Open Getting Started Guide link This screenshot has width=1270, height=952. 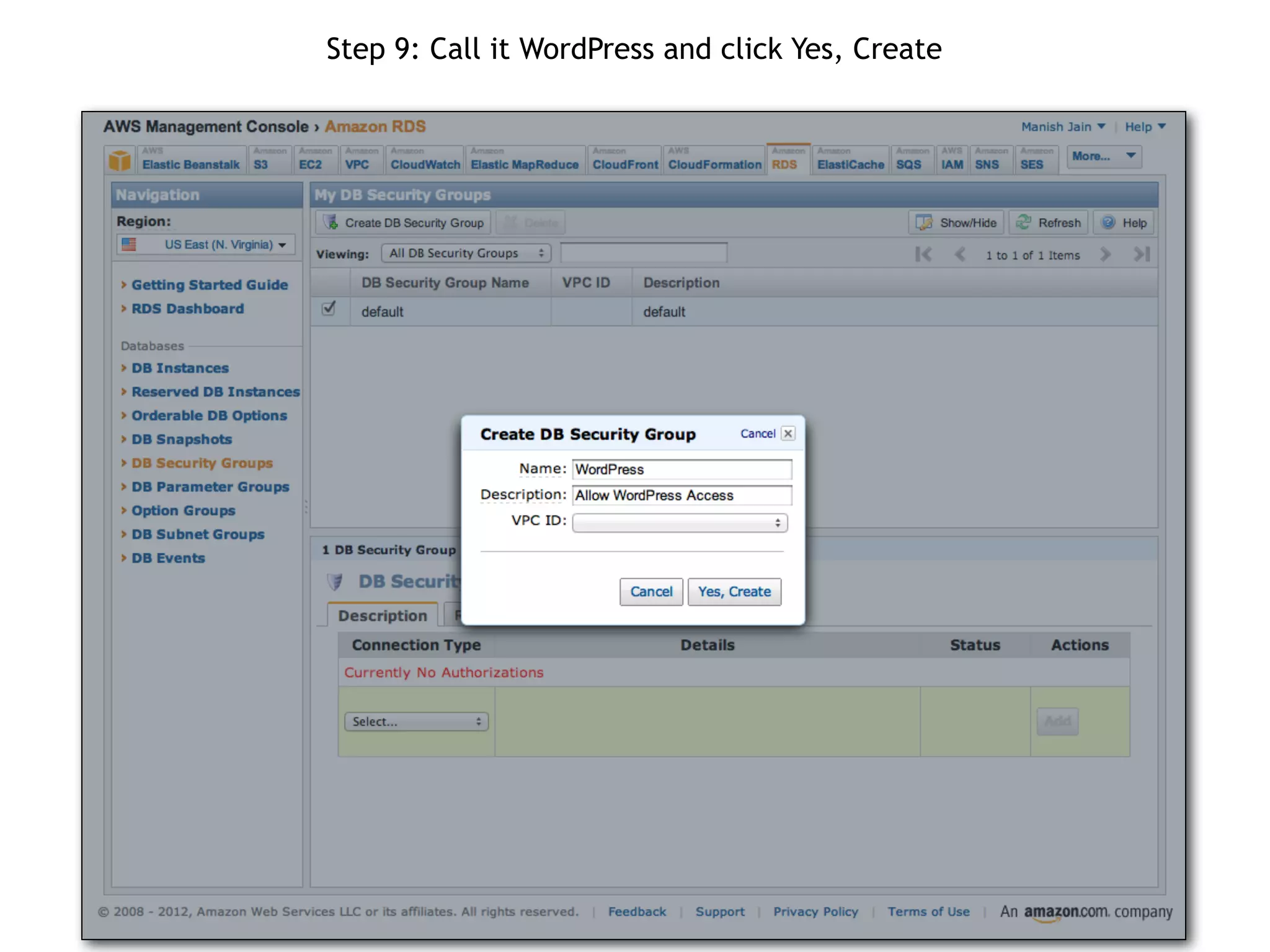tap(210, 284)
